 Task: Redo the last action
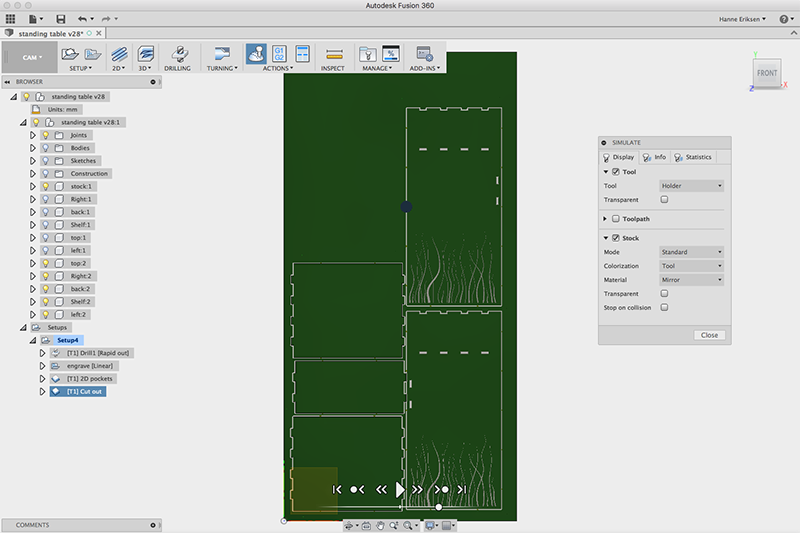pyautogui.click(x=106, y=19)
